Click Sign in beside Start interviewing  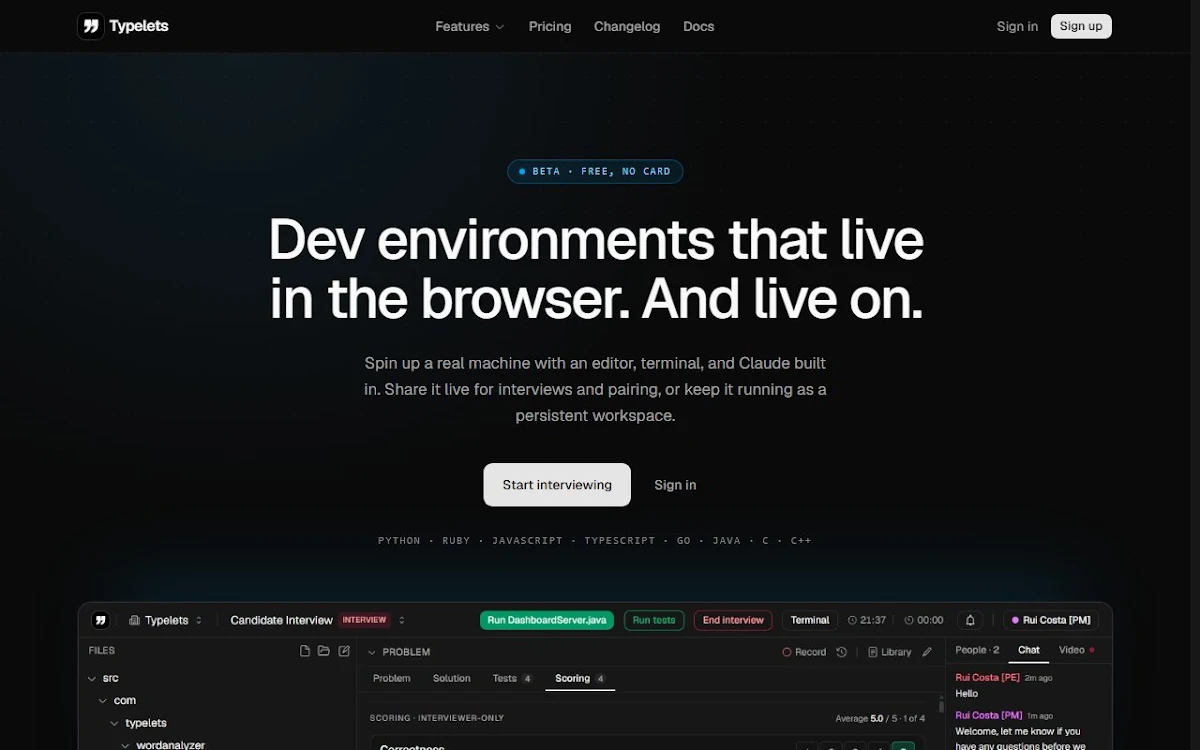click(675, 485)
